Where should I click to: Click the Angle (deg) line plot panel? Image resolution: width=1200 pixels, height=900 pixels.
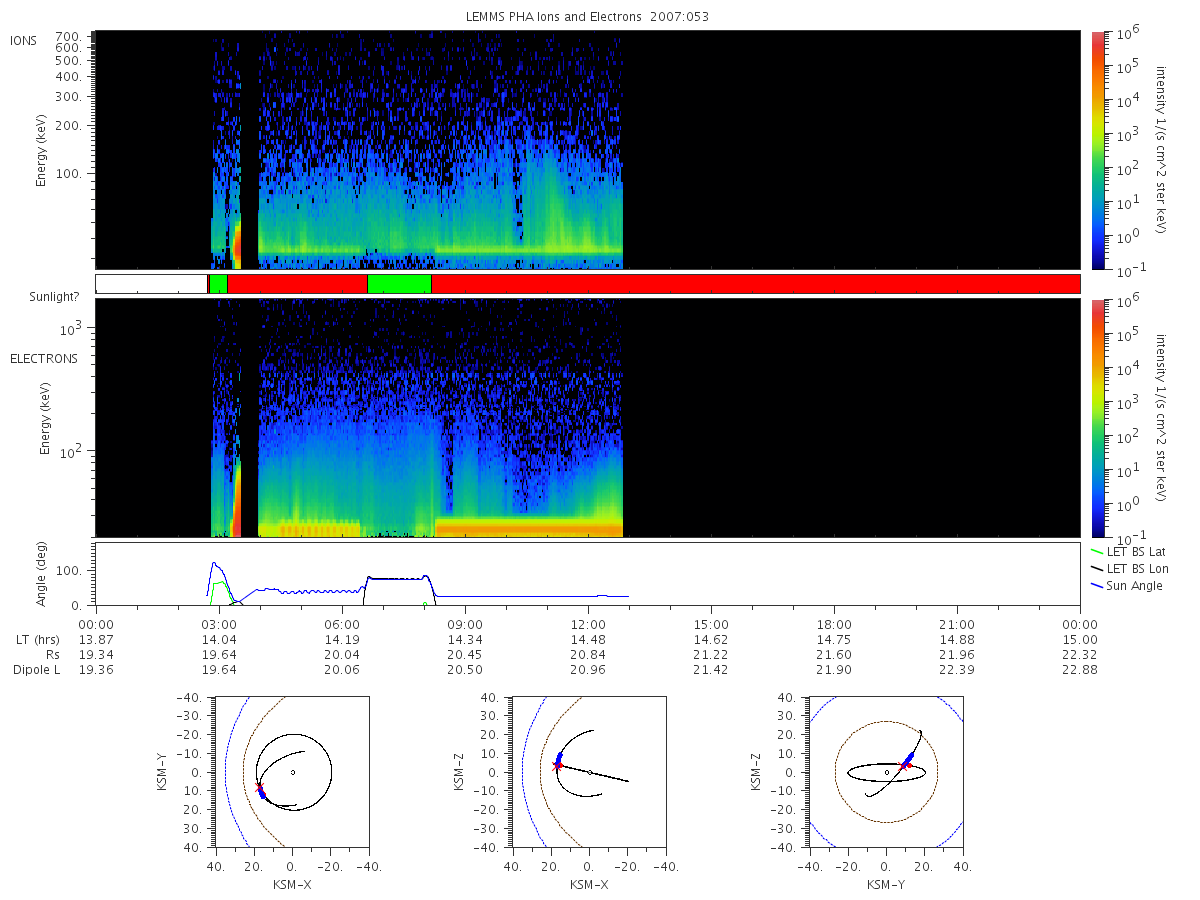[588, 574]
